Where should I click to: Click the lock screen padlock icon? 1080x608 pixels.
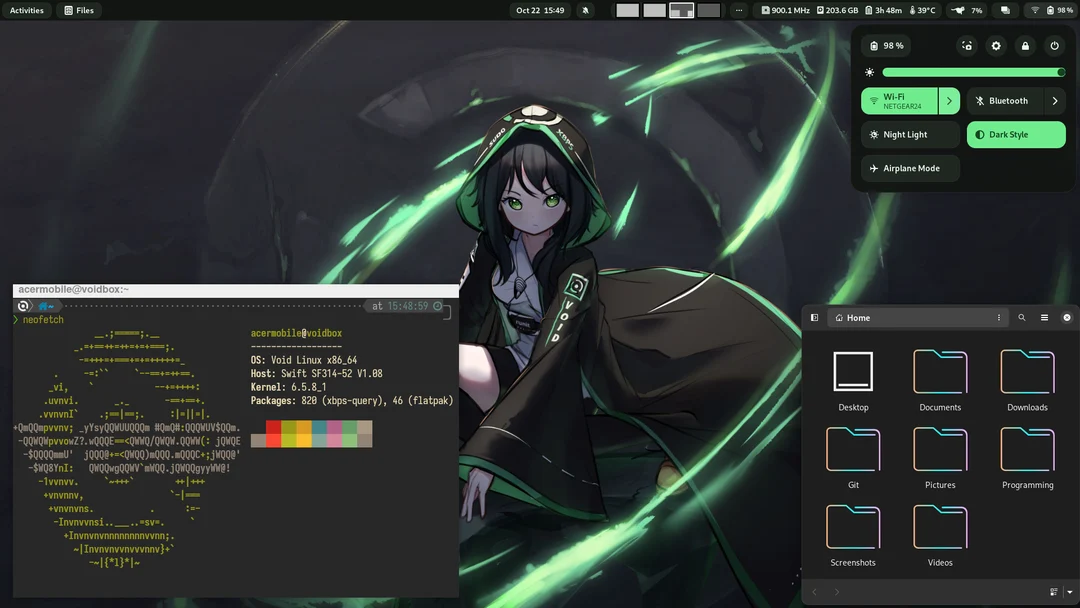point(1025,45)
